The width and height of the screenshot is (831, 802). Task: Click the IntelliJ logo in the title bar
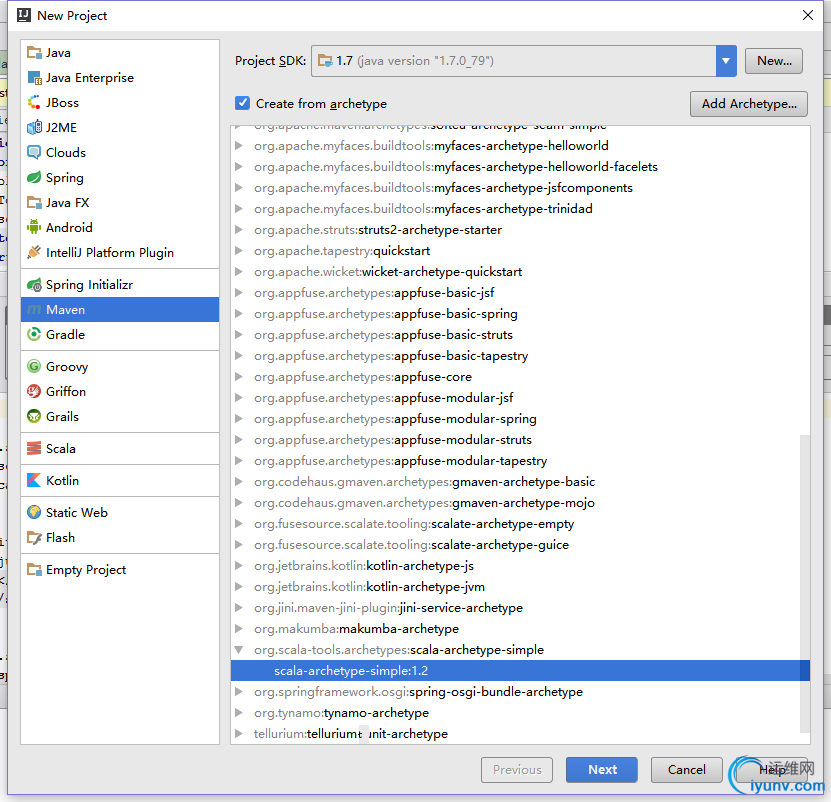pyautogui.click(x=24, y=15)
